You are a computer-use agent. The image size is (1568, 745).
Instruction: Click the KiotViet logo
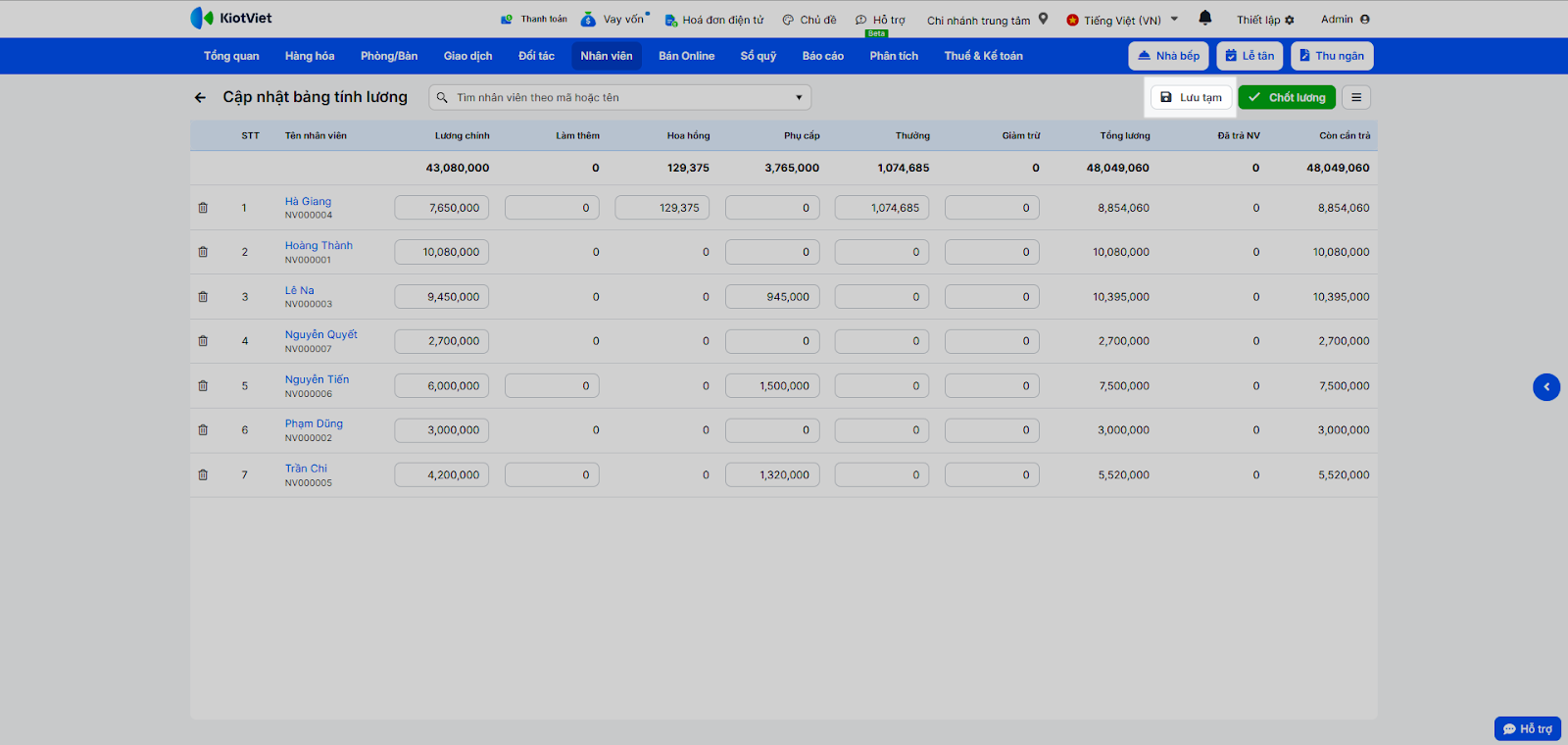pos(231,19)
